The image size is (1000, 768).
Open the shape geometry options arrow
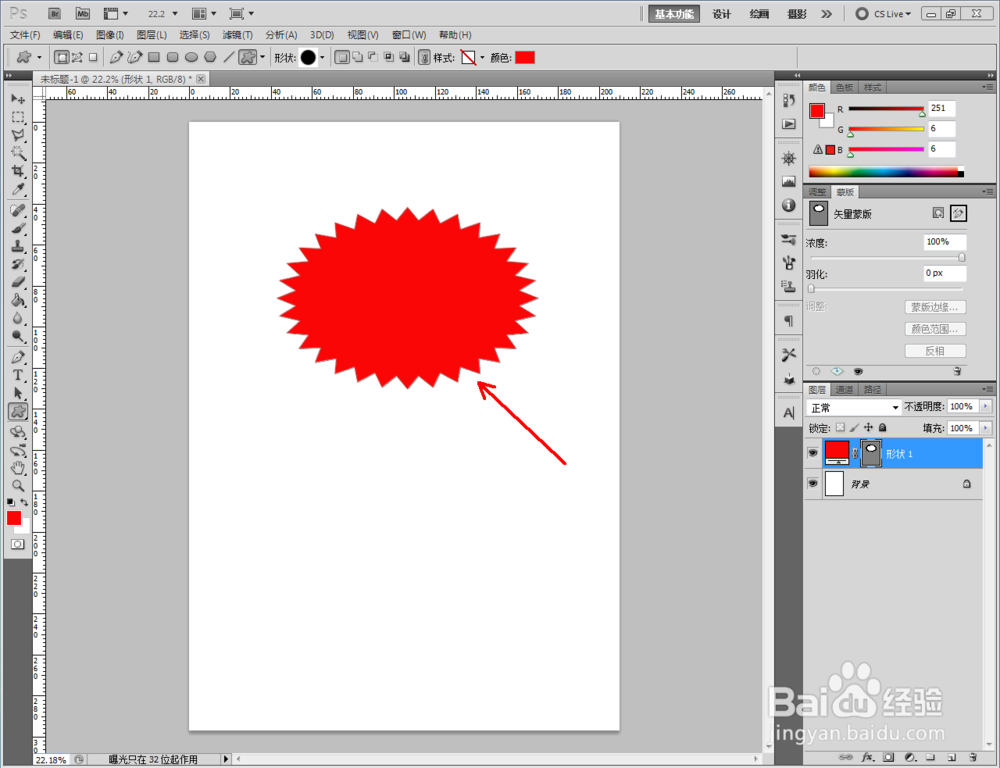[262, 57]
